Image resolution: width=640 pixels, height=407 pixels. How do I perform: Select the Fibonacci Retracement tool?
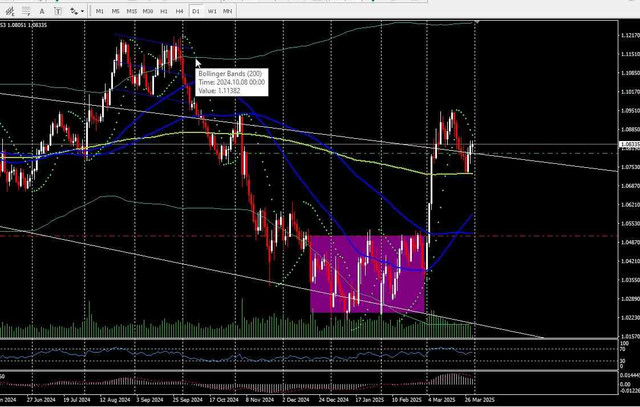[26, 11]
